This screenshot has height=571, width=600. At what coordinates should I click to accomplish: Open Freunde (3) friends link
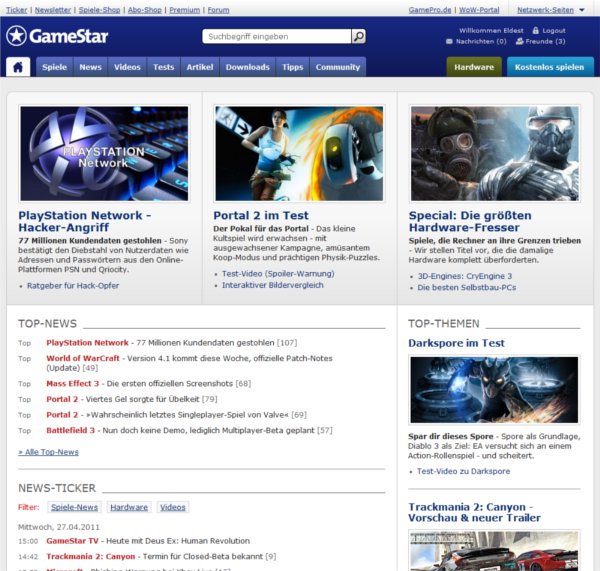click(545, 41)
